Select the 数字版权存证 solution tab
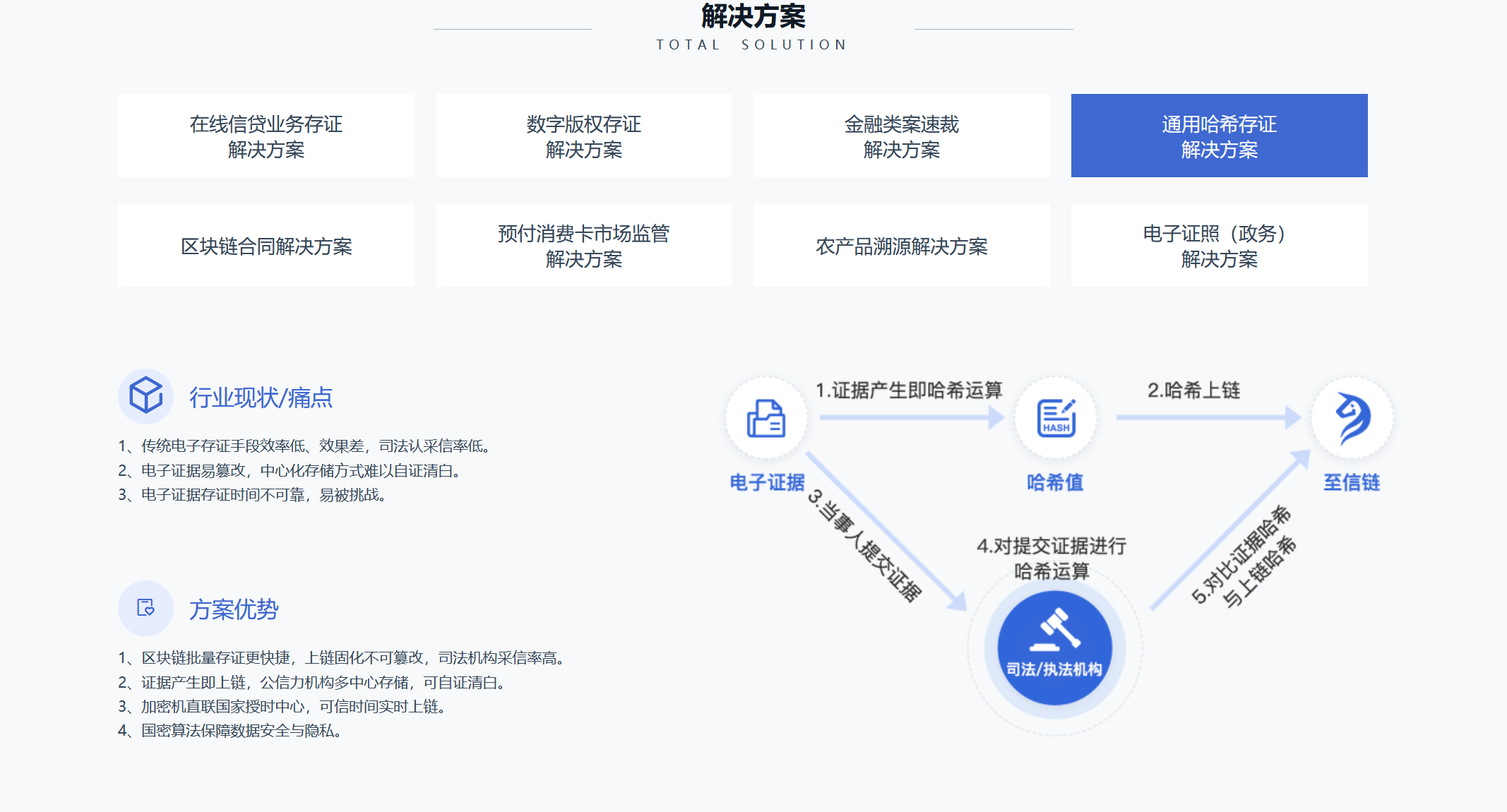 (x=584, y=136)
